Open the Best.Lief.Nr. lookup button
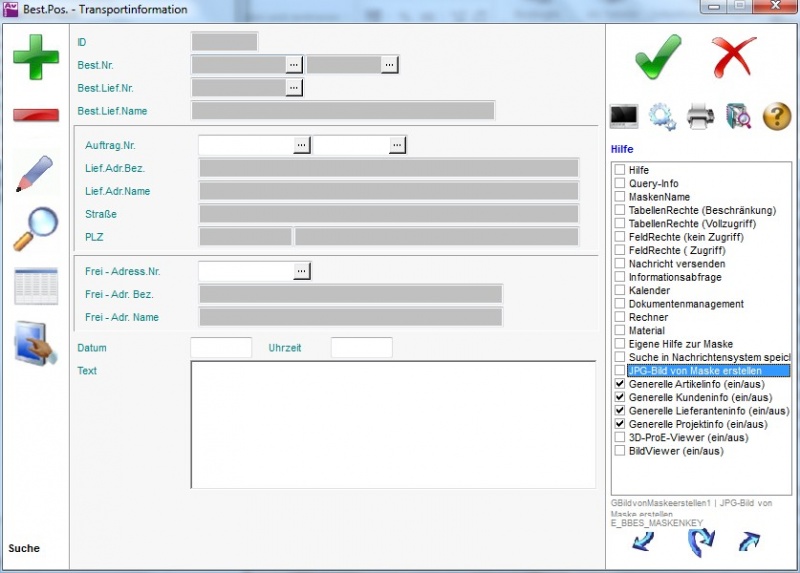Screen dimensions: 800x573 tap(294, 88)
